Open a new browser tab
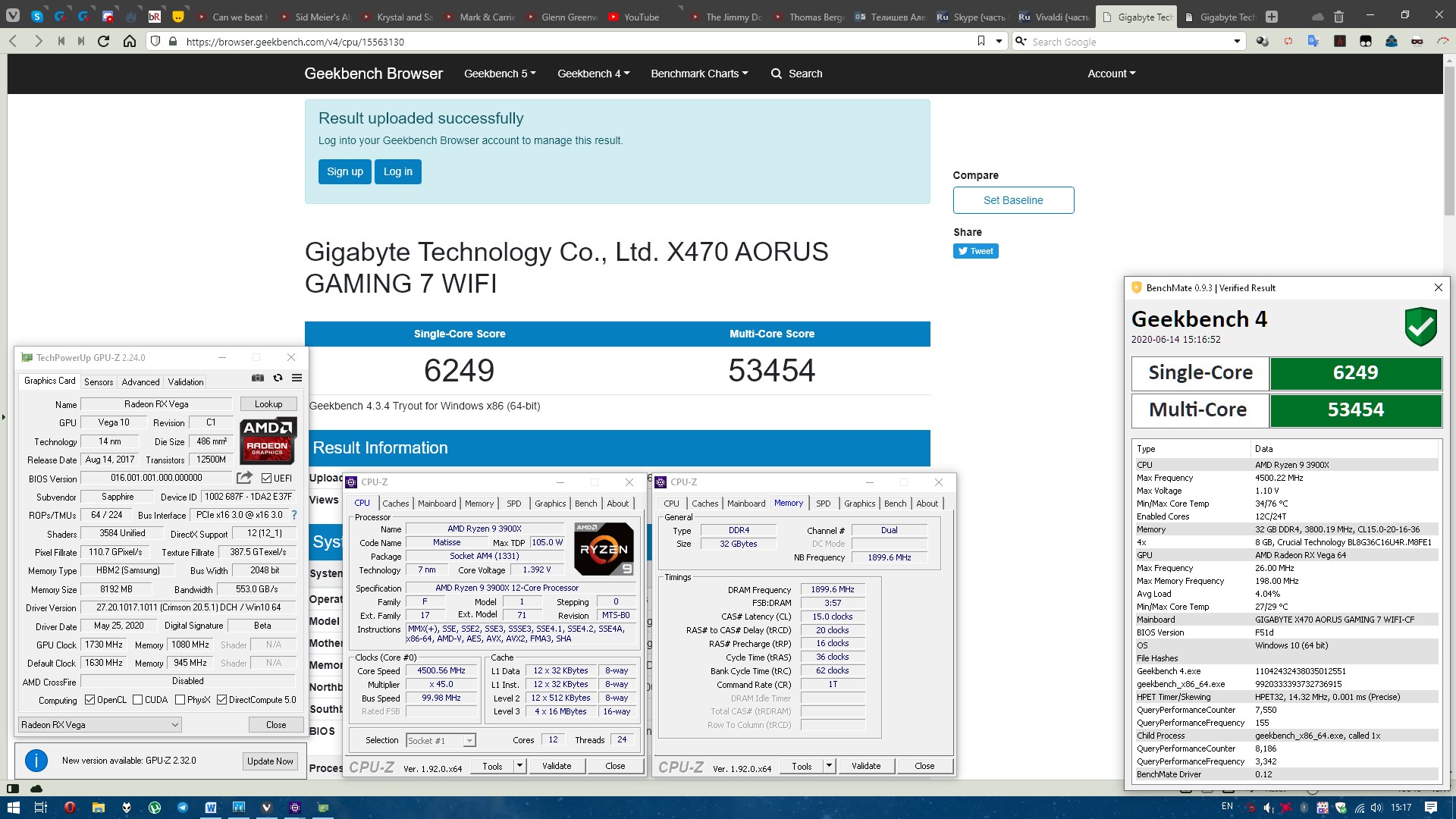The image size is (1456, 819). coord(1272,17)
